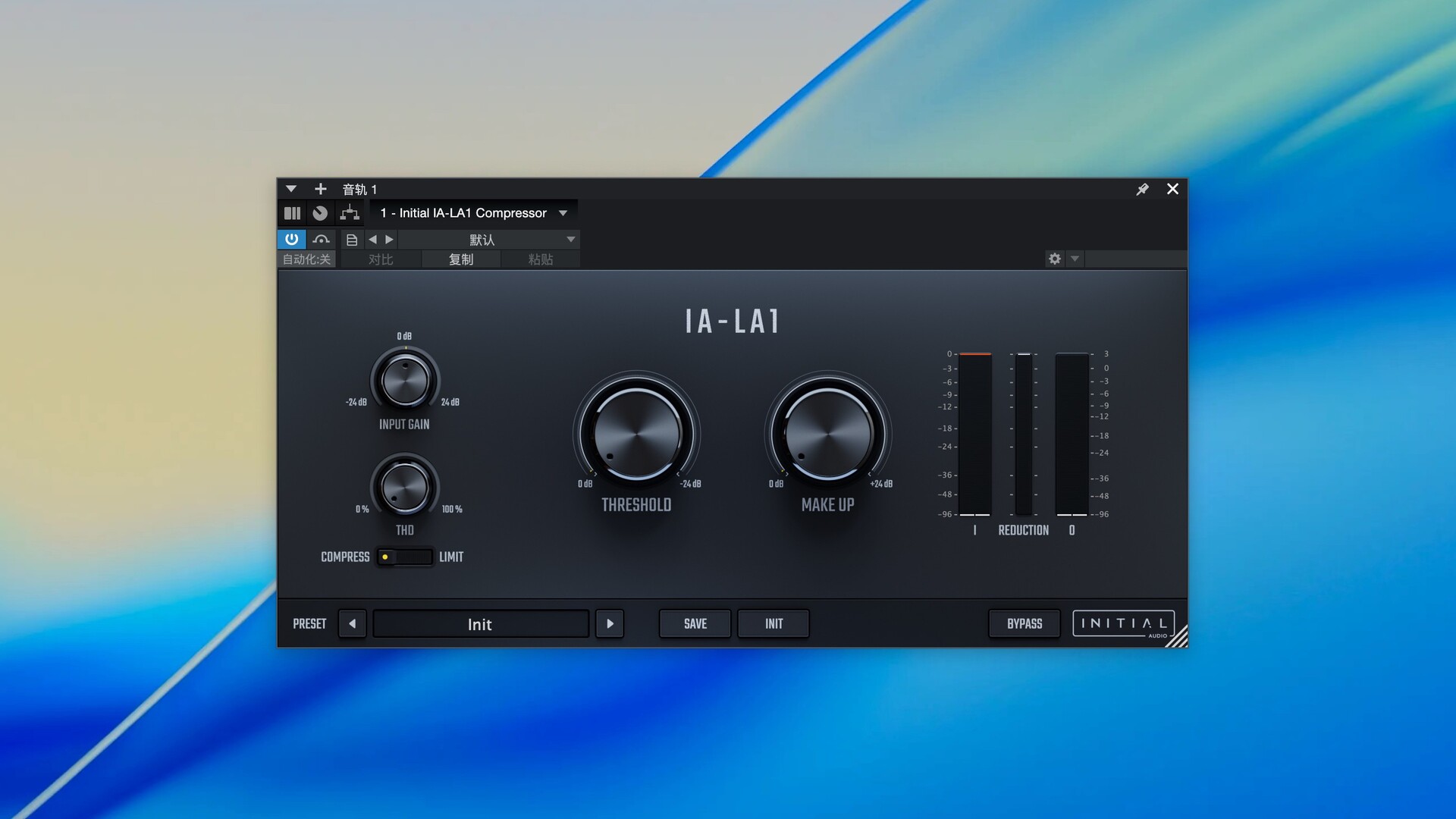
Task: Select the next IA-LA1 preset arrow
Action: point(610,623)
